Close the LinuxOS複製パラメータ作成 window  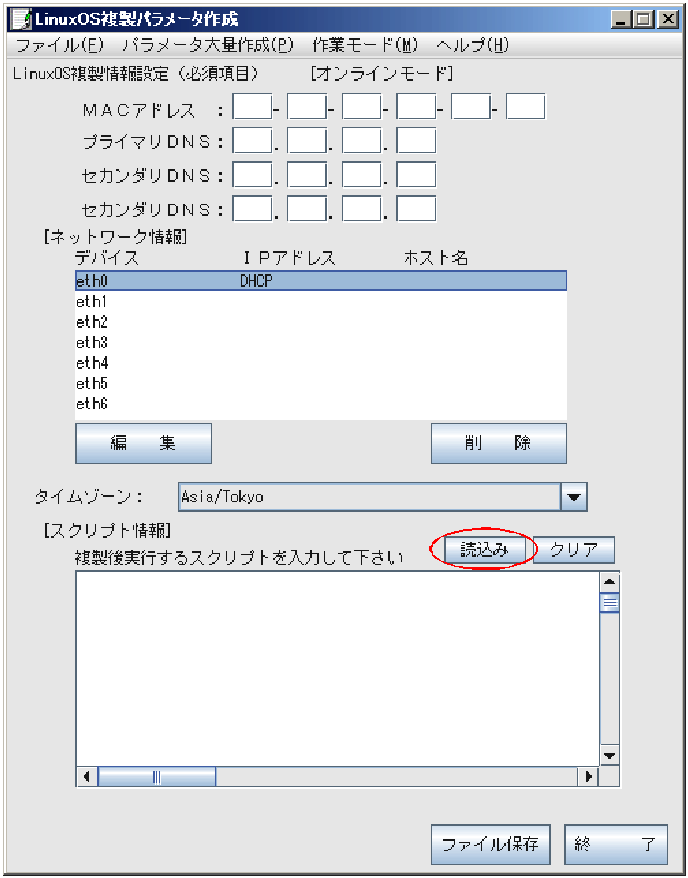[x=668, y=20]
